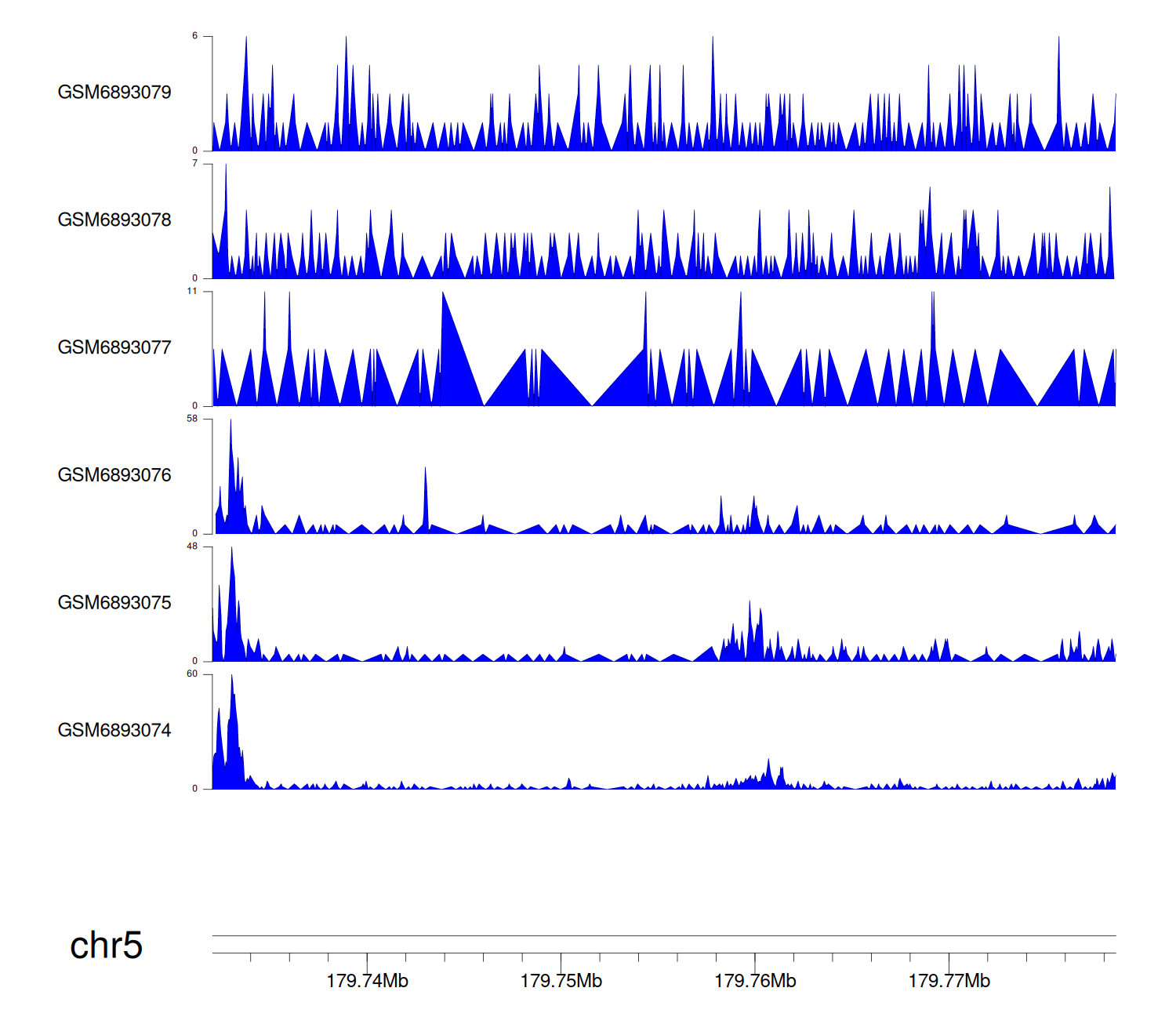The image size is (1176, 1035).
Task: Click the 179.74Mb axis tick label
Action: pos(367,982)
